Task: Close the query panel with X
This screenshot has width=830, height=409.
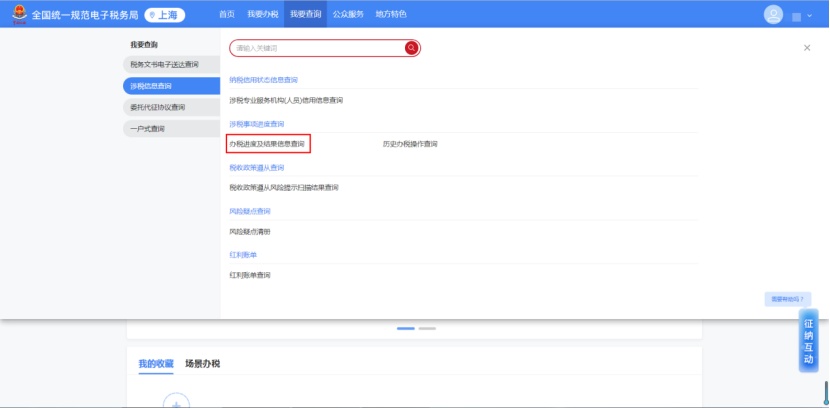Action: click(807, 48)
